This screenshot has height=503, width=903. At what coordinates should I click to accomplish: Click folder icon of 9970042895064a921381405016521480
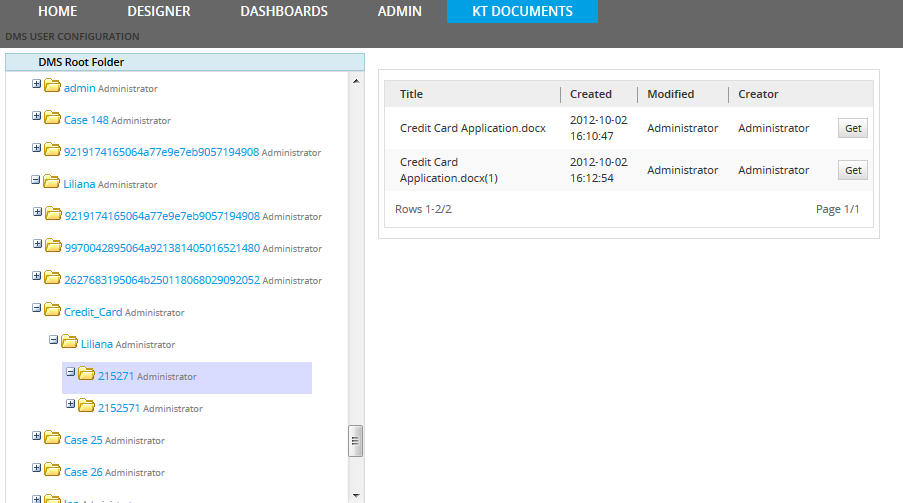tap(52, 247)
